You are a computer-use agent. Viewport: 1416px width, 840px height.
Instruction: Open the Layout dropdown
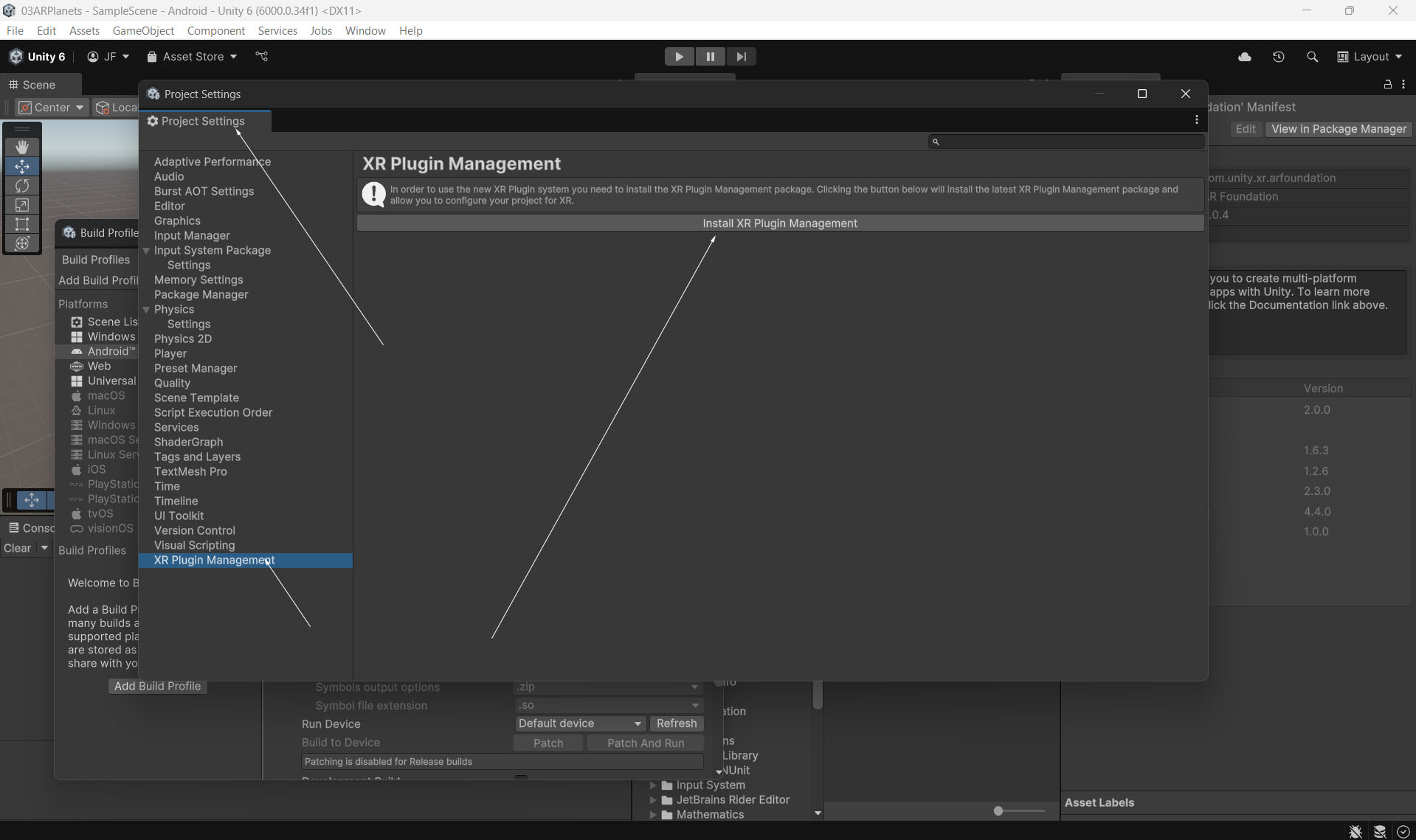(x=1370, y=57)
